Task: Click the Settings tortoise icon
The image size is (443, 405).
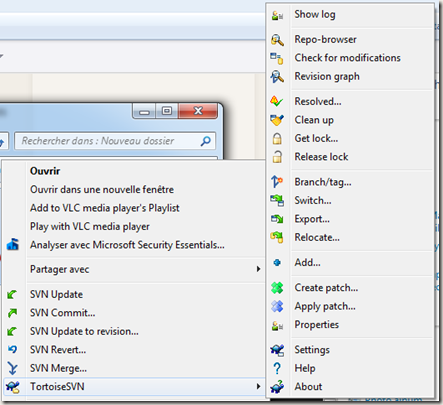Action: 277,350
